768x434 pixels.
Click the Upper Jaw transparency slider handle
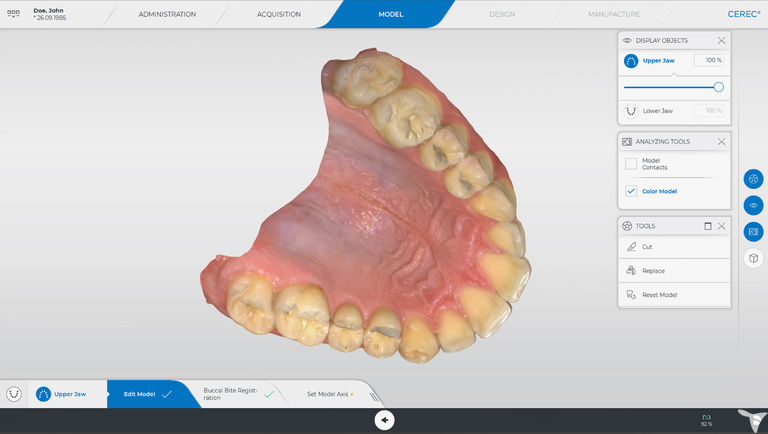click(x=718, y=87)
